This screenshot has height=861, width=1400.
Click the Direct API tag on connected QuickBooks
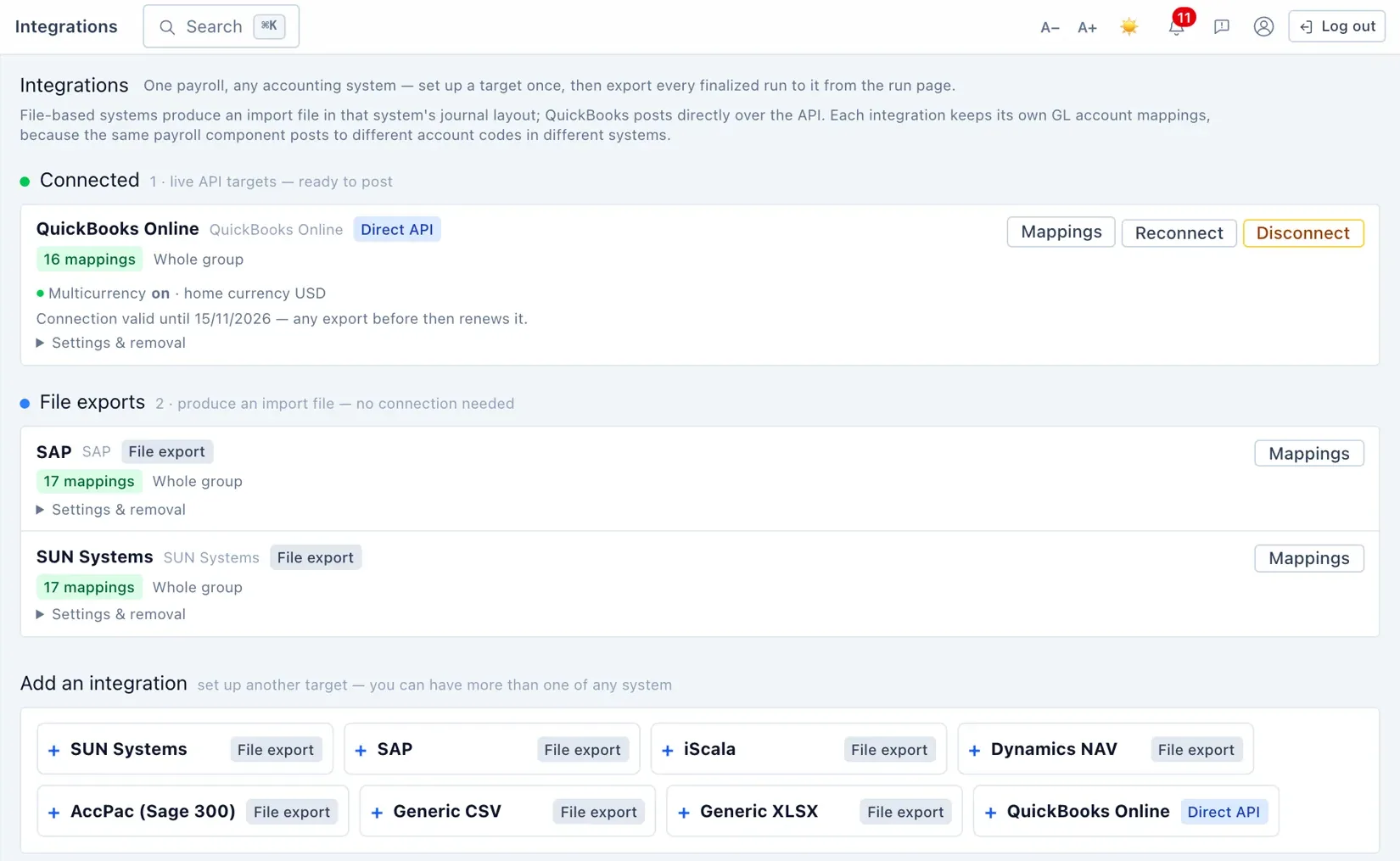click(397, 230)
